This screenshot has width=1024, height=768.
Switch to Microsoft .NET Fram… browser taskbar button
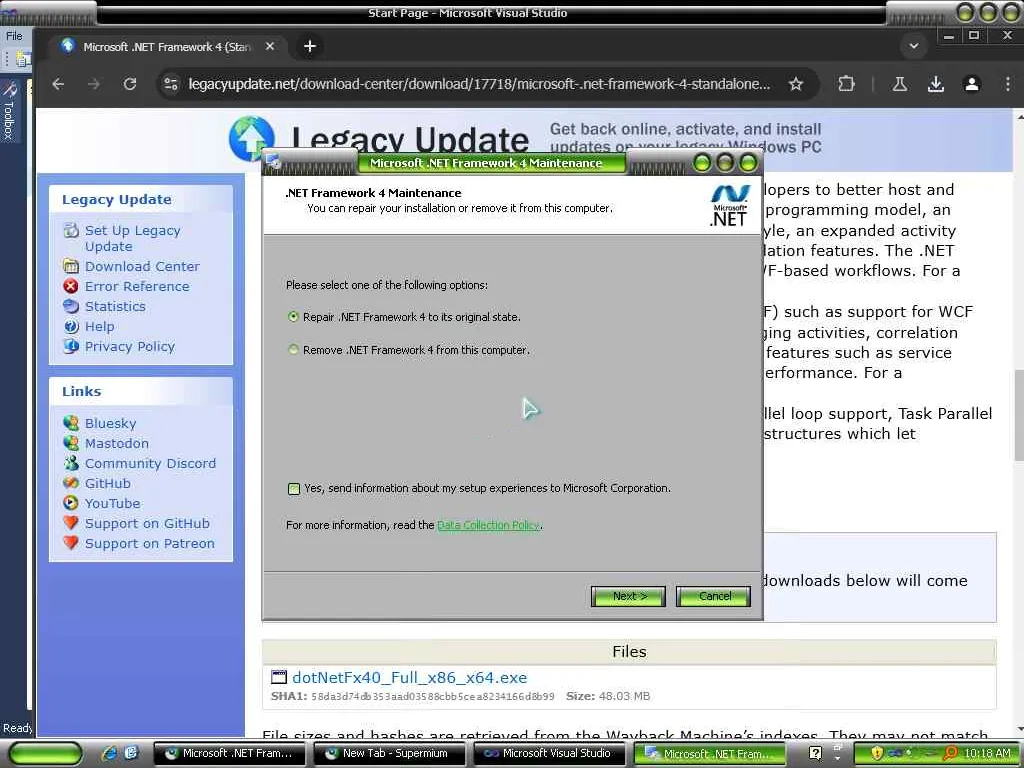tap(229, 754)
